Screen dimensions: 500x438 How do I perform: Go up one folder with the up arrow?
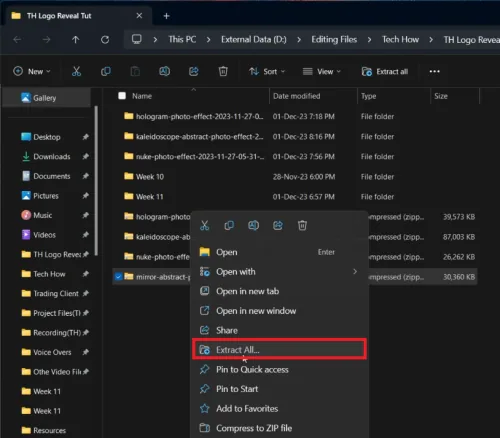[76, 40]
